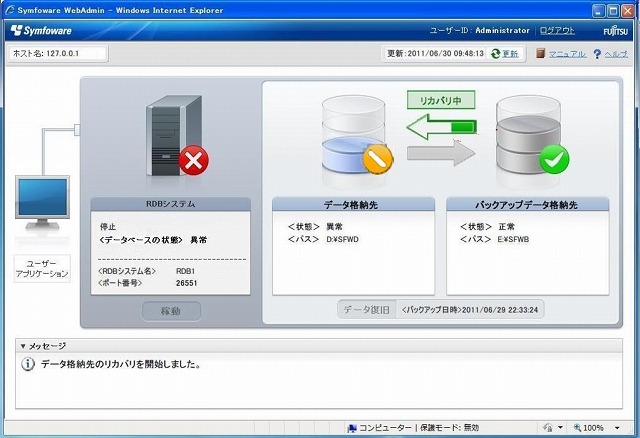Click the ログアウト logout link
The image size is (640, 438).
pyautogui.click(x=557, y=31)
